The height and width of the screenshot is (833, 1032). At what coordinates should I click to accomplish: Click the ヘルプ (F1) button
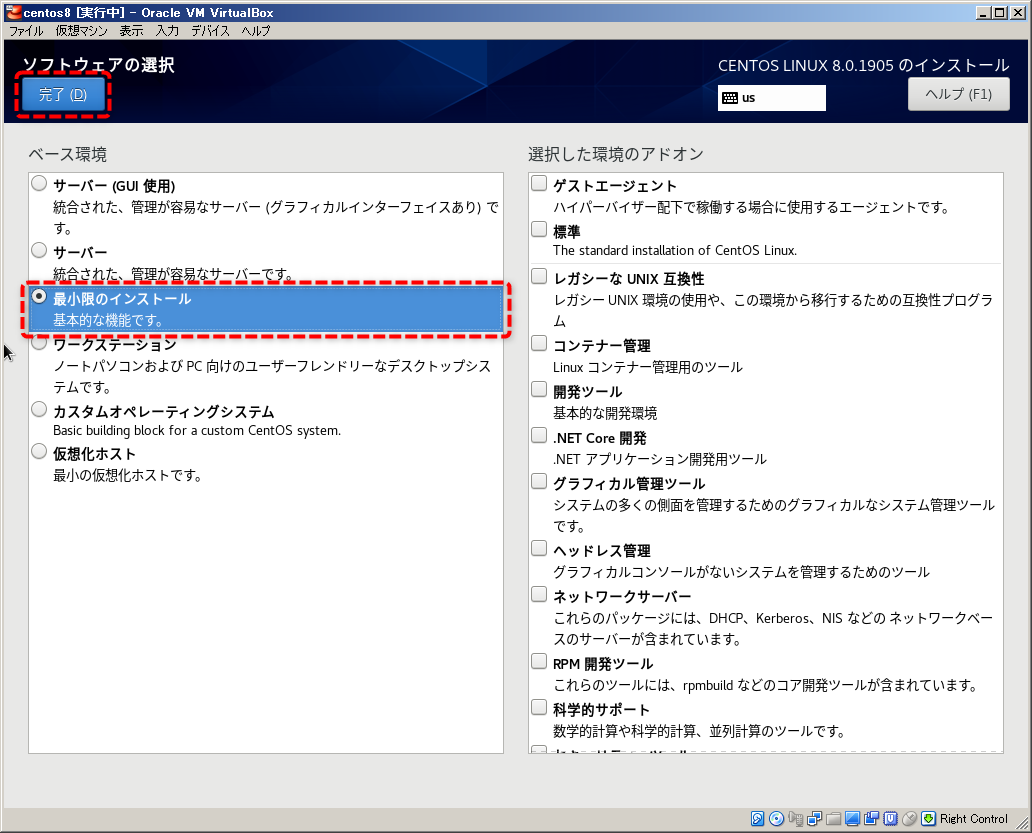point(957,93)
